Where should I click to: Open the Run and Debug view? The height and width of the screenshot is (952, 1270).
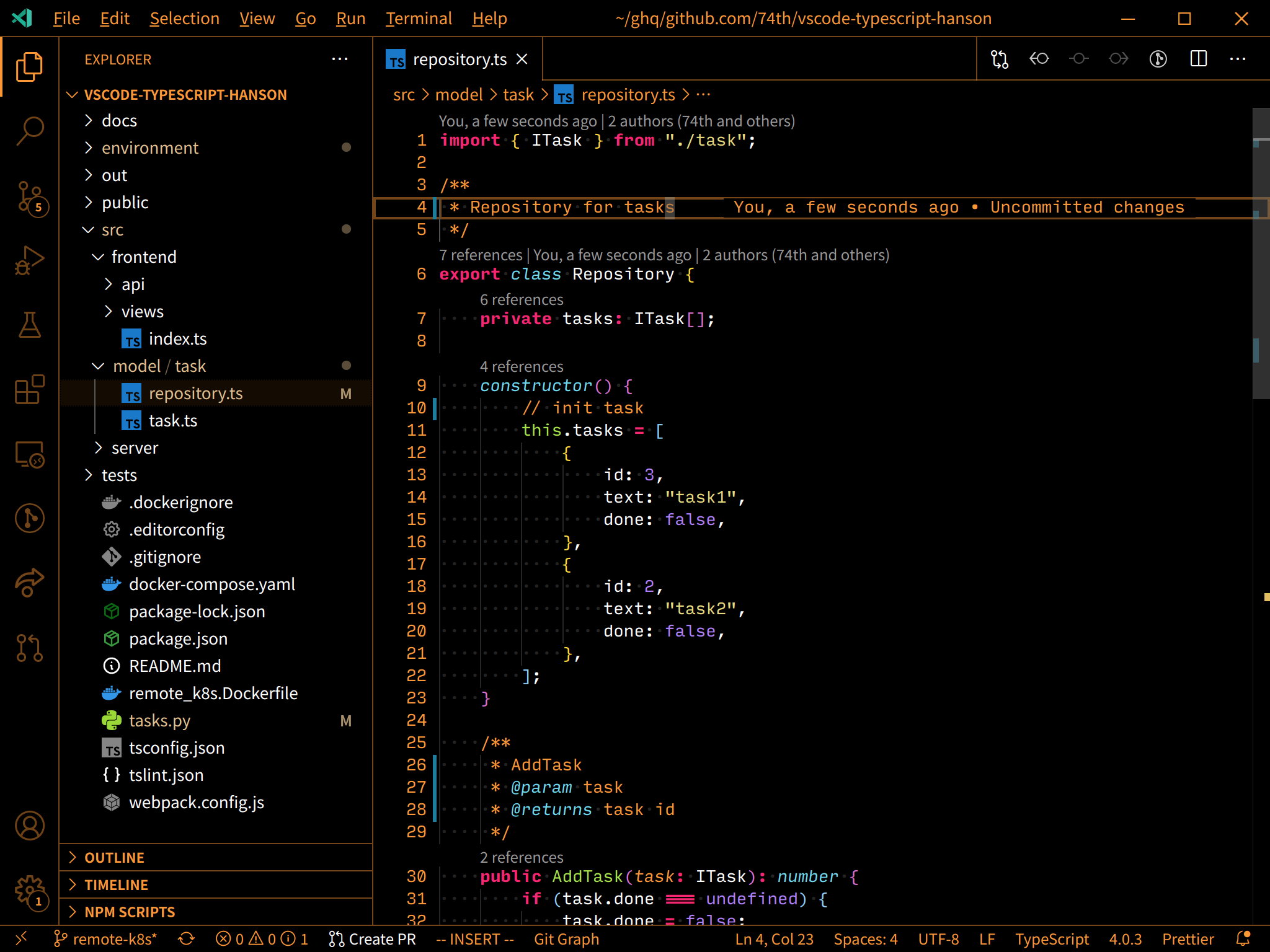29,261
